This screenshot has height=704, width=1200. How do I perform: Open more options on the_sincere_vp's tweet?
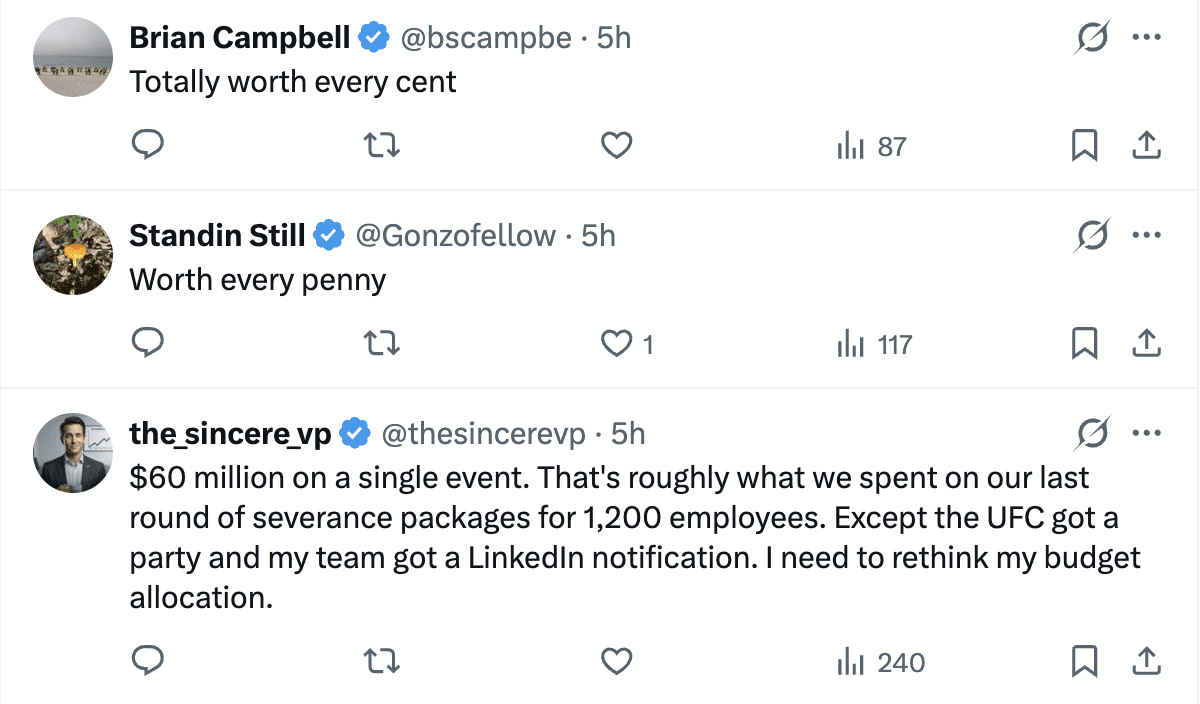(1145, 434)
